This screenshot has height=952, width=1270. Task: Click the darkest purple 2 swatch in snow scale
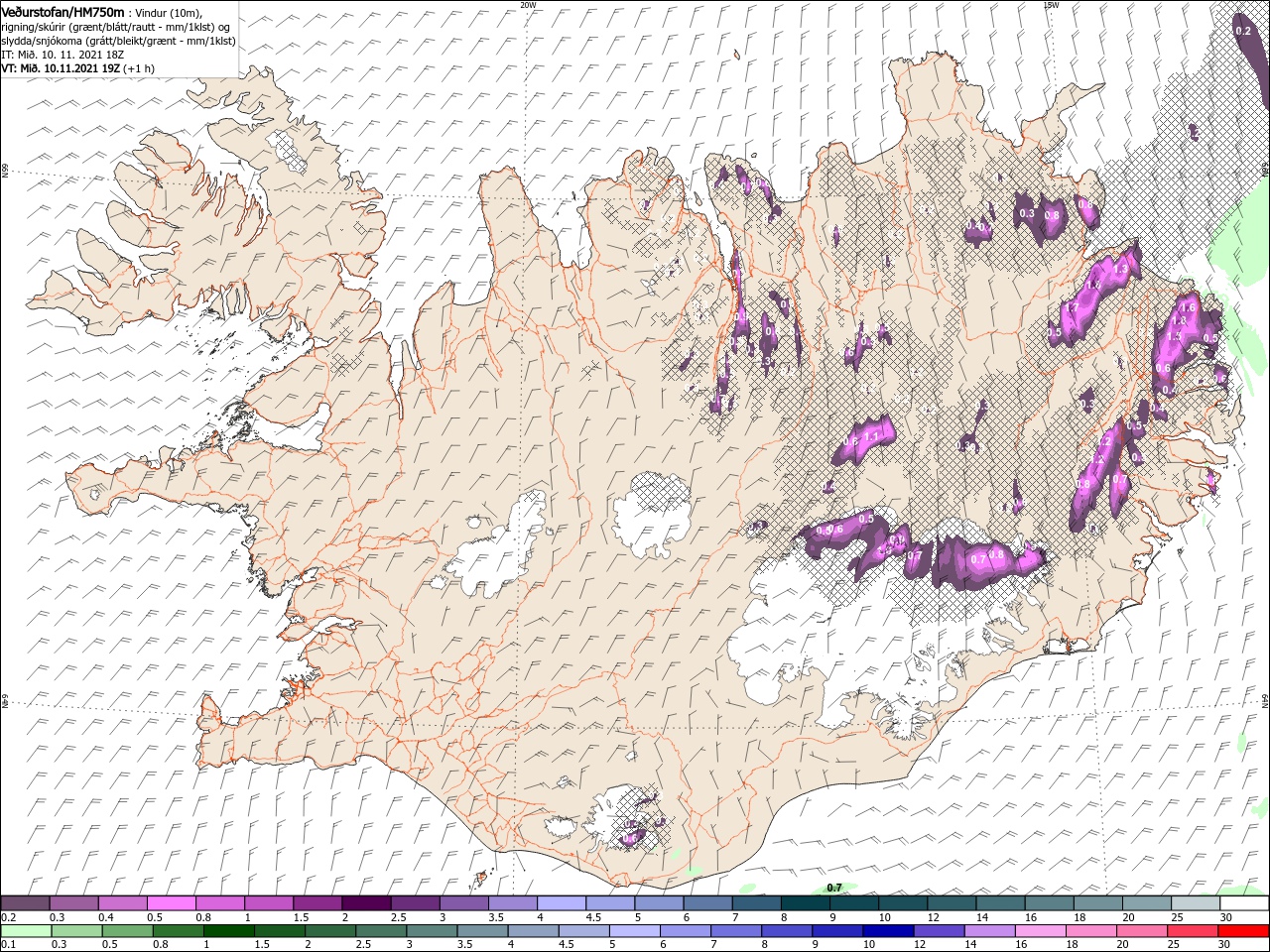[x=366, y=903]
